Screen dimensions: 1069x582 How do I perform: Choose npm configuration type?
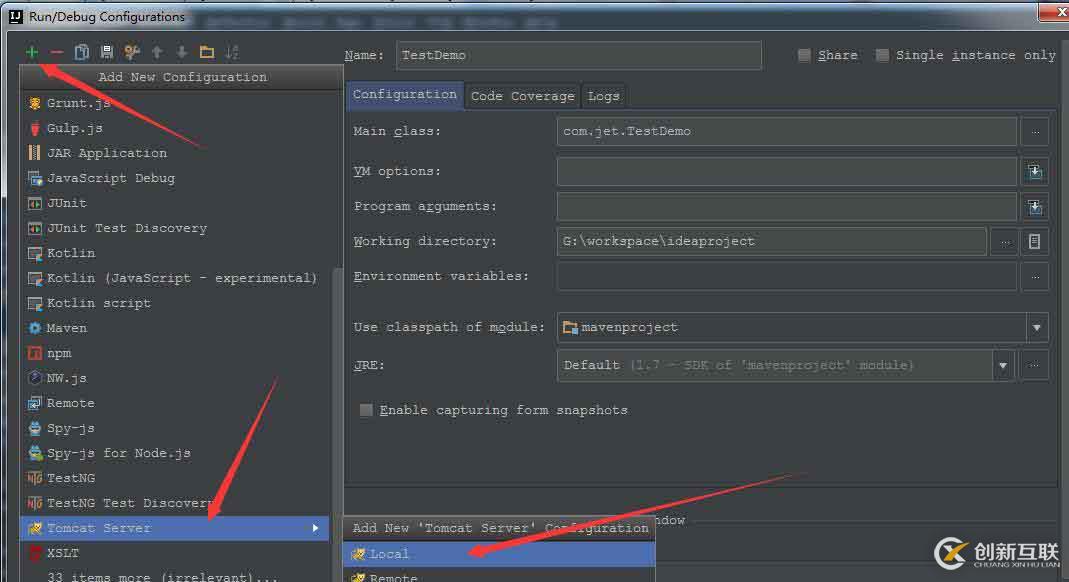pos(176,353)
